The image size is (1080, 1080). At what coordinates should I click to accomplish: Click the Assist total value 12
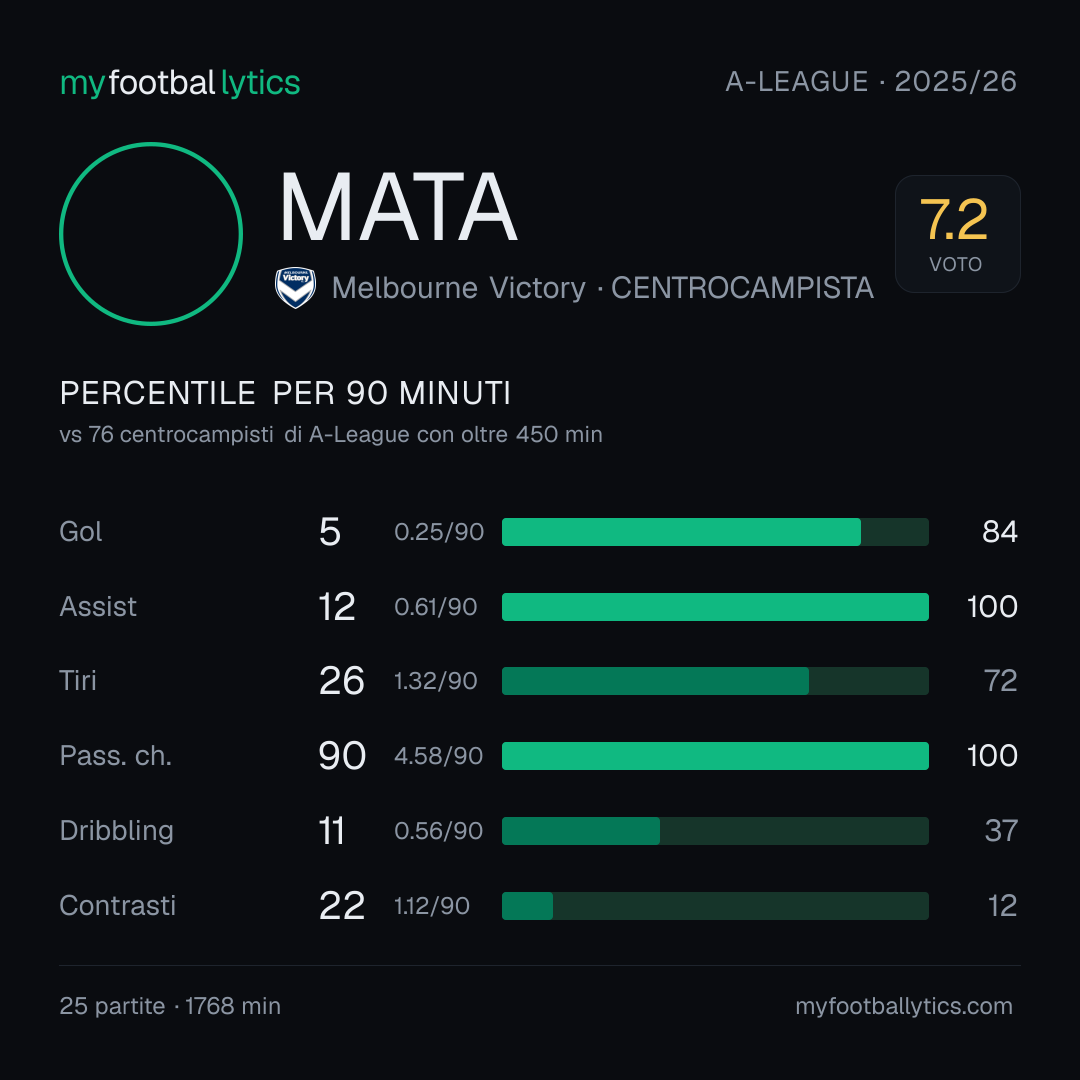coord(337,607)
